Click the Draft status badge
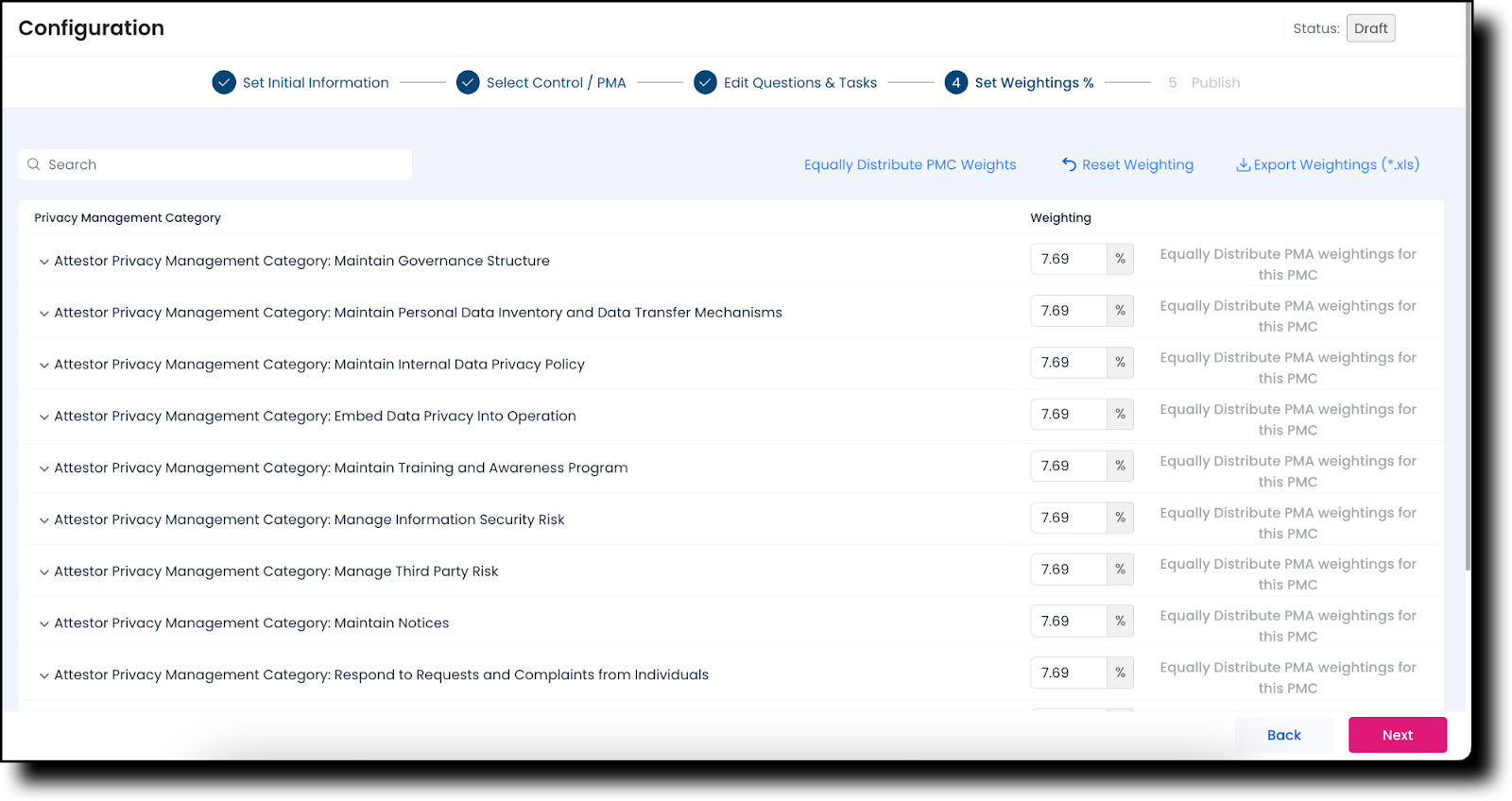The height and width of the screenshot is (801, 1512). coord(1371,28)
